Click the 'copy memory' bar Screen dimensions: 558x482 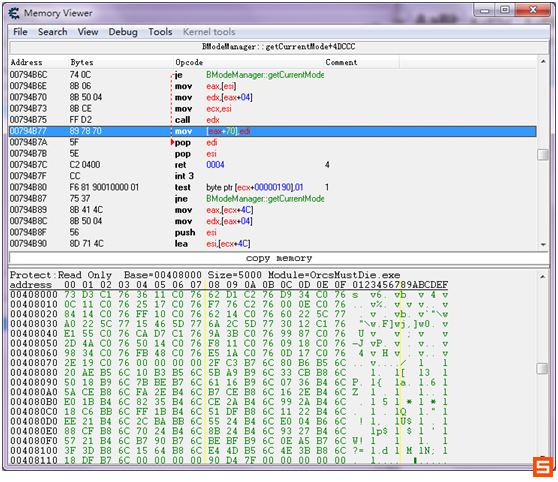pos(279,258)
